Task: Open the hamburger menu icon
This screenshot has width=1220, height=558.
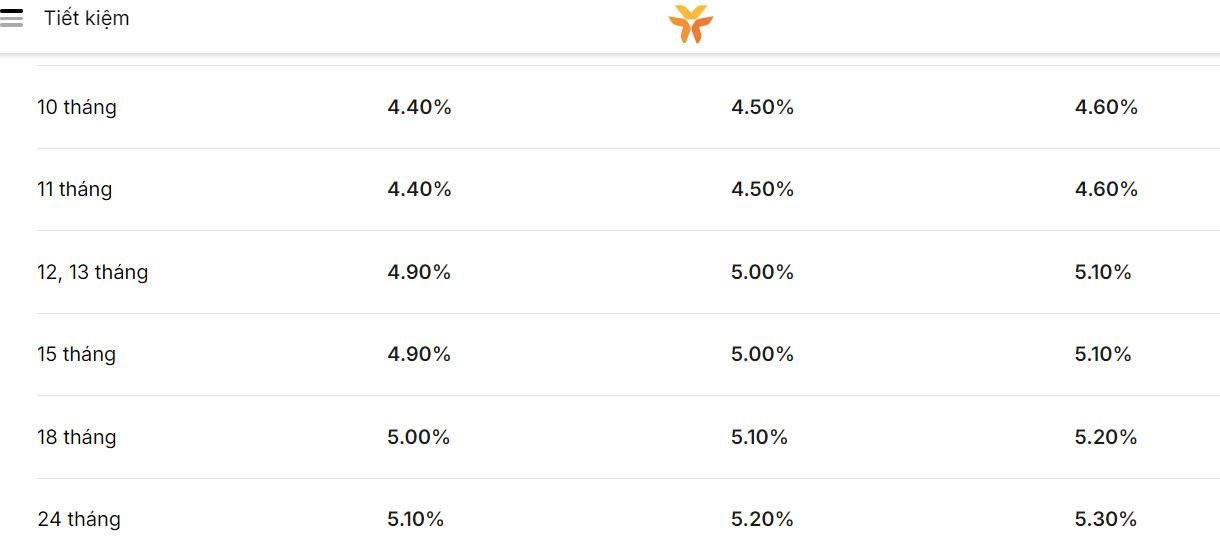Action: pyautogui.click(x=11, y=19)
